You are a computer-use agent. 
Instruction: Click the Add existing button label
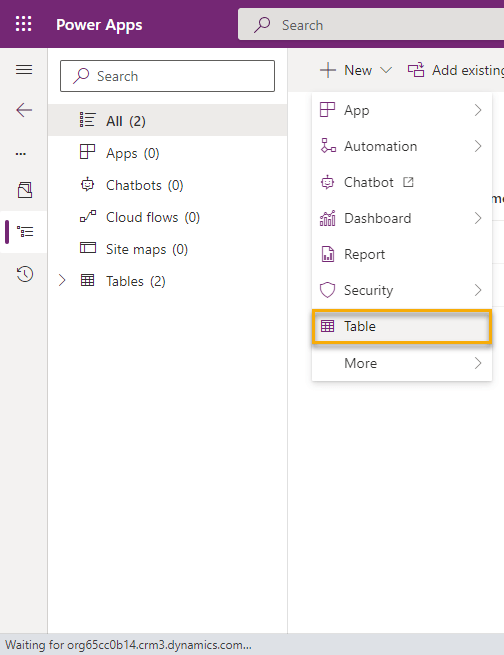[x=468, y=70]
